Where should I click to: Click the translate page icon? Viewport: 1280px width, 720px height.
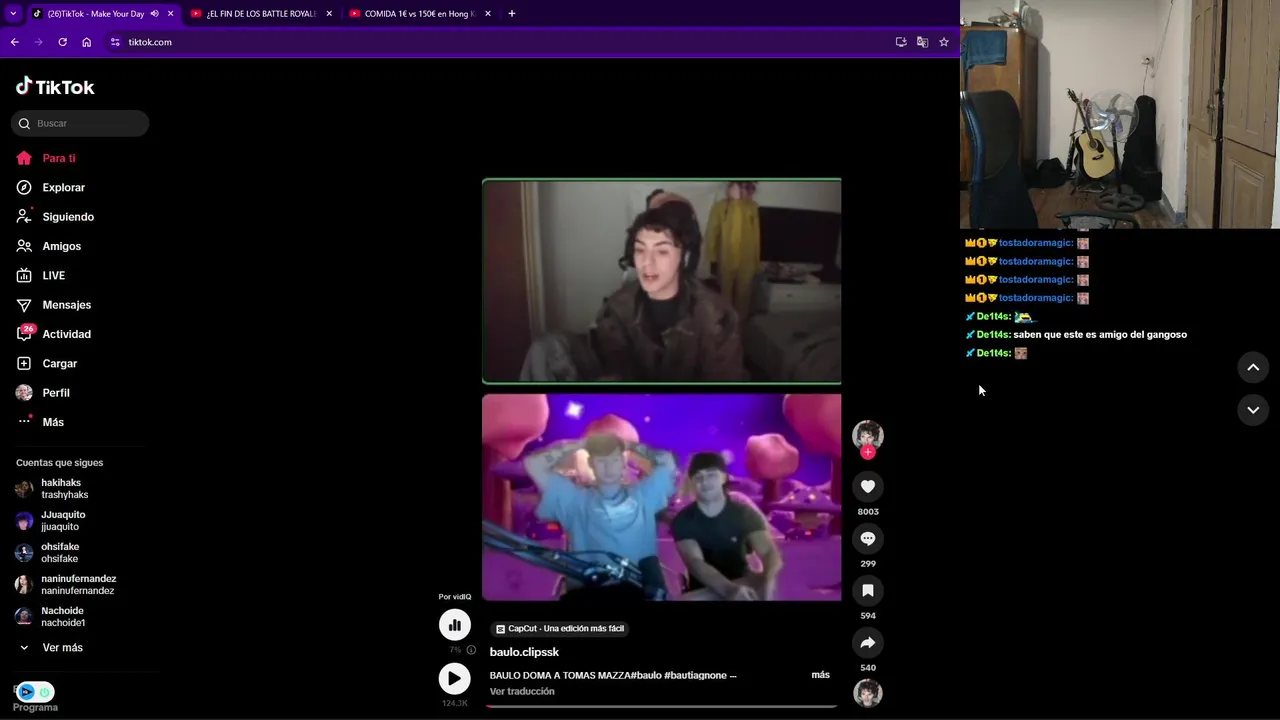[922, 42]
